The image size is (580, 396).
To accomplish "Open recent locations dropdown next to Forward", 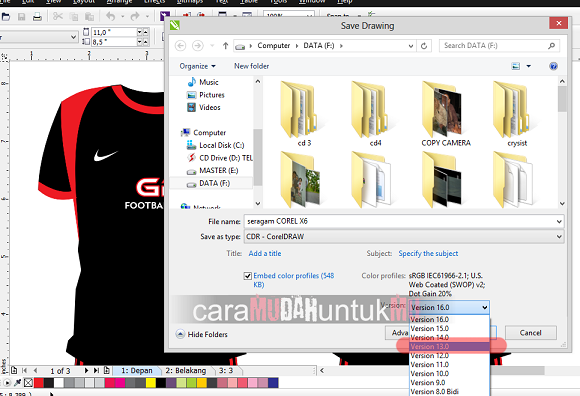I will [x=212, y=46].
